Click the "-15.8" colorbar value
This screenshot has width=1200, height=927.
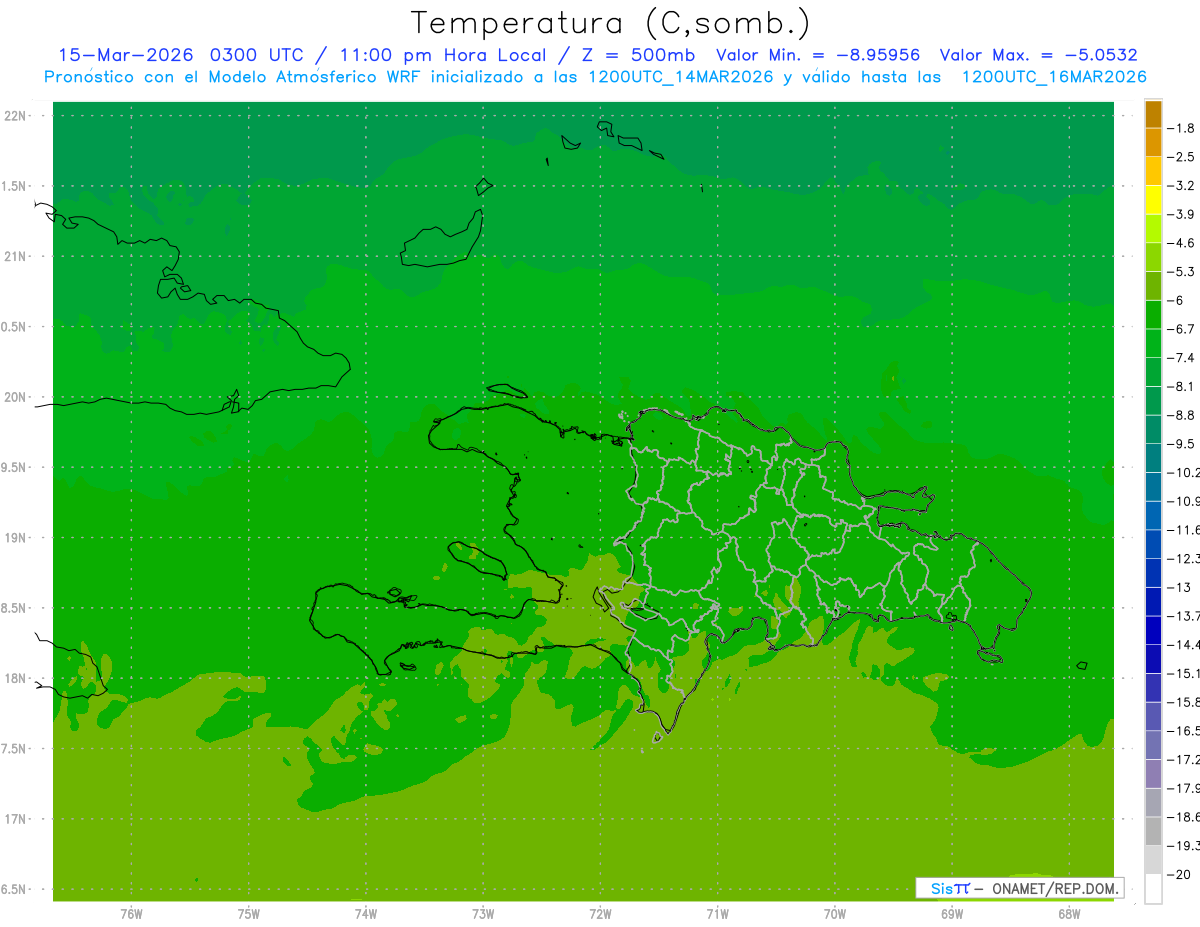[x=1183, y=701]
